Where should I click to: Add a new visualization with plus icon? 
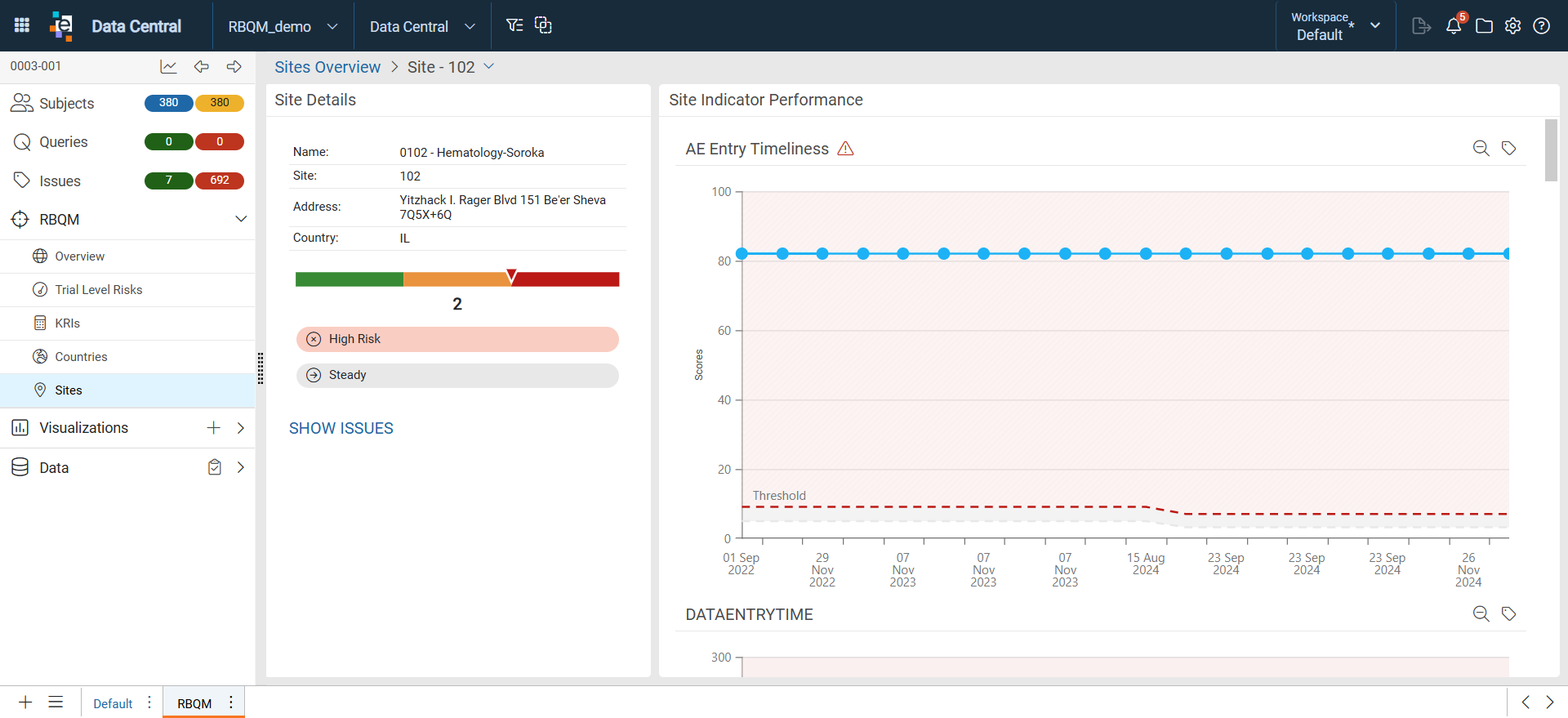click(213, 427)
